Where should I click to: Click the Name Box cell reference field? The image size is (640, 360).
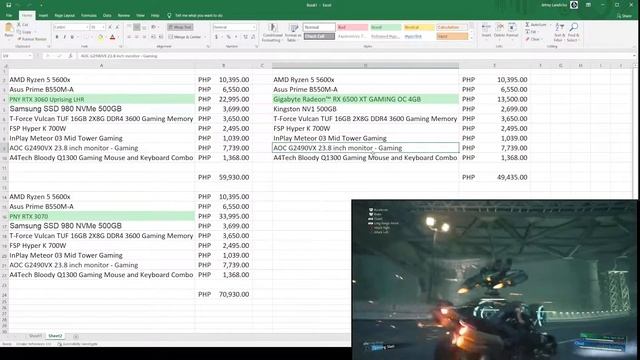(17, 56)
